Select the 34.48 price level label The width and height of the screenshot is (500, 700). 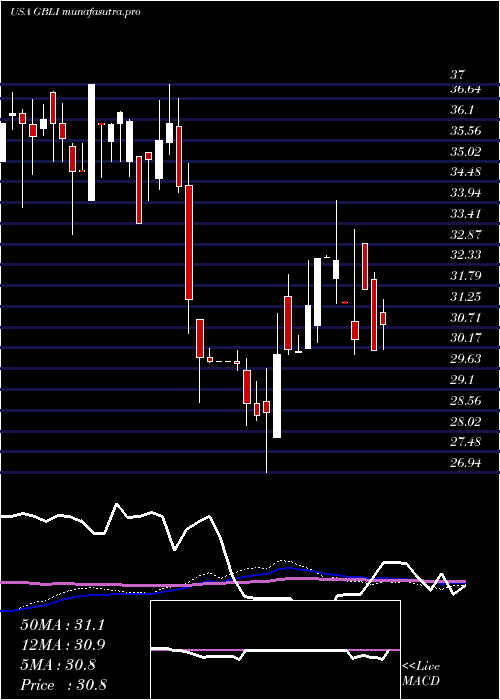466,172
